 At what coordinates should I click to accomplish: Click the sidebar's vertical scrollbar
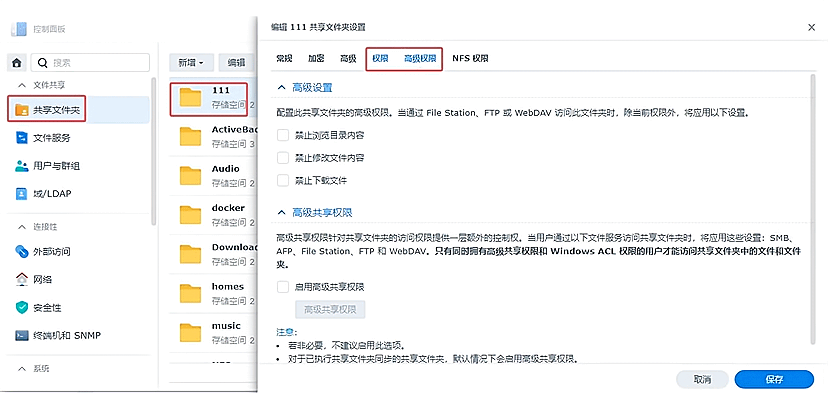(x=154, y=151)
